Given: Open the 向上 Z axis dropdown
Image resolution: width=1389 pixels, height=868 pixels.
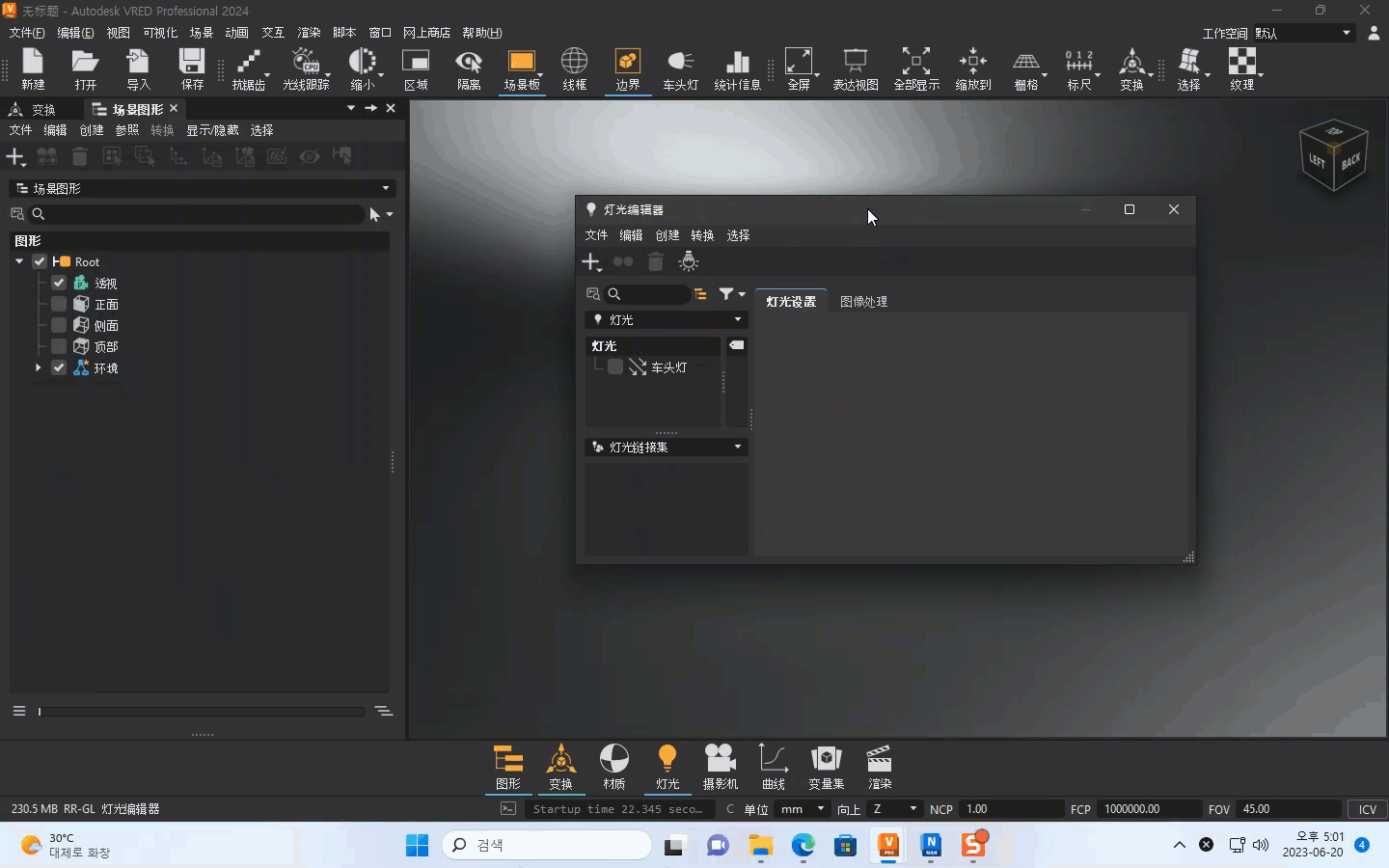Looking at the screenshot, I should (893, 809).
